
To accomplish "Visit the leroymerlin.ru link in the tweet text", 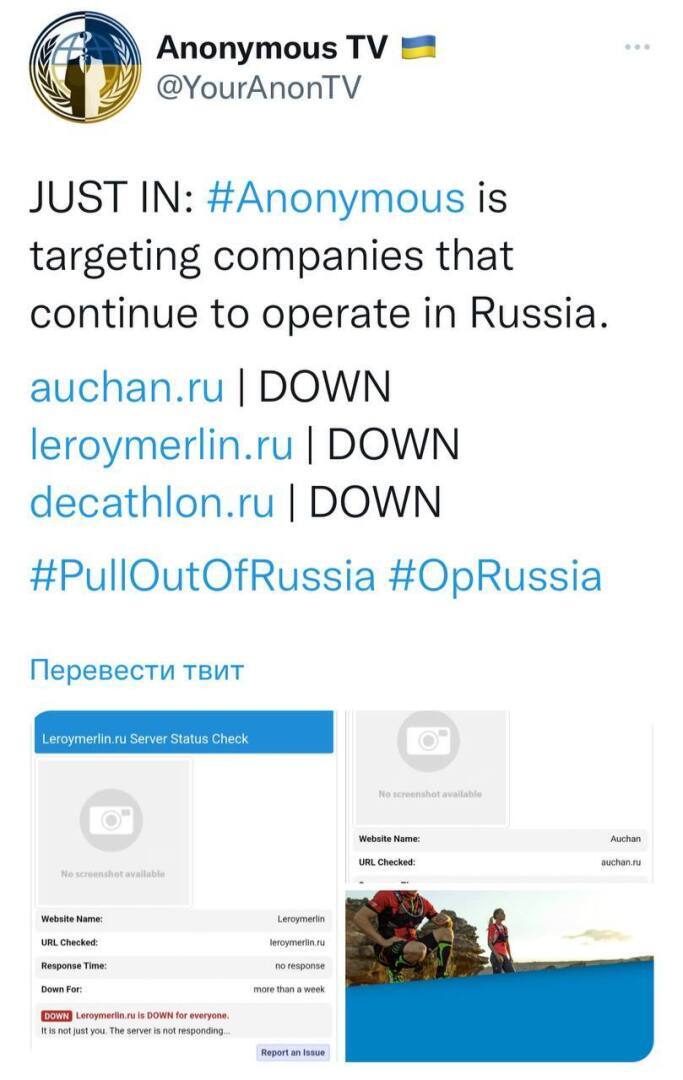I will (162, 444).
